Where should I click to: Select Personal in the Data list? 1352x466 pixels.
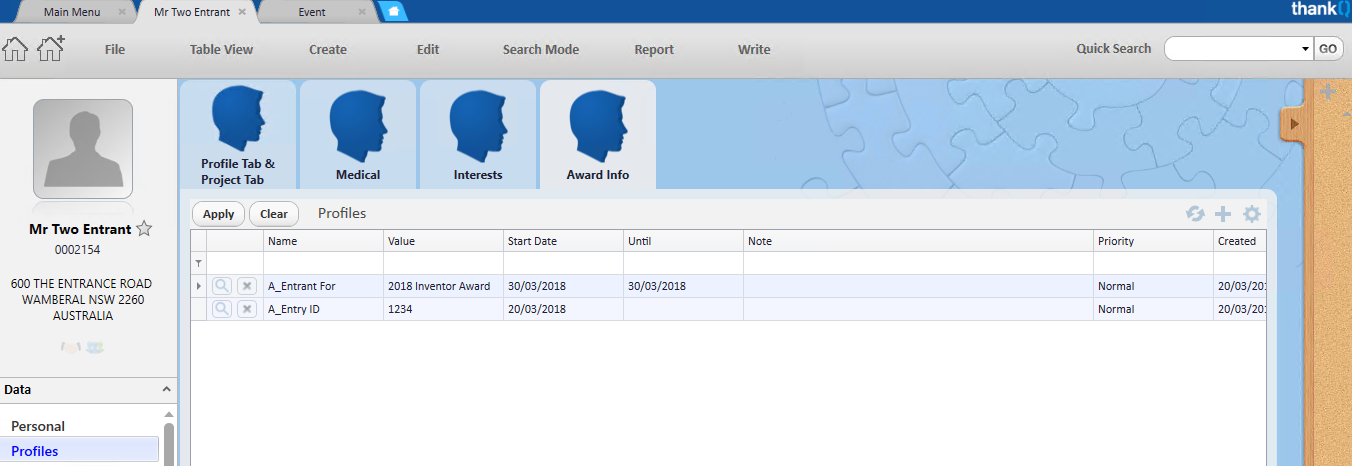pos(38,426)
